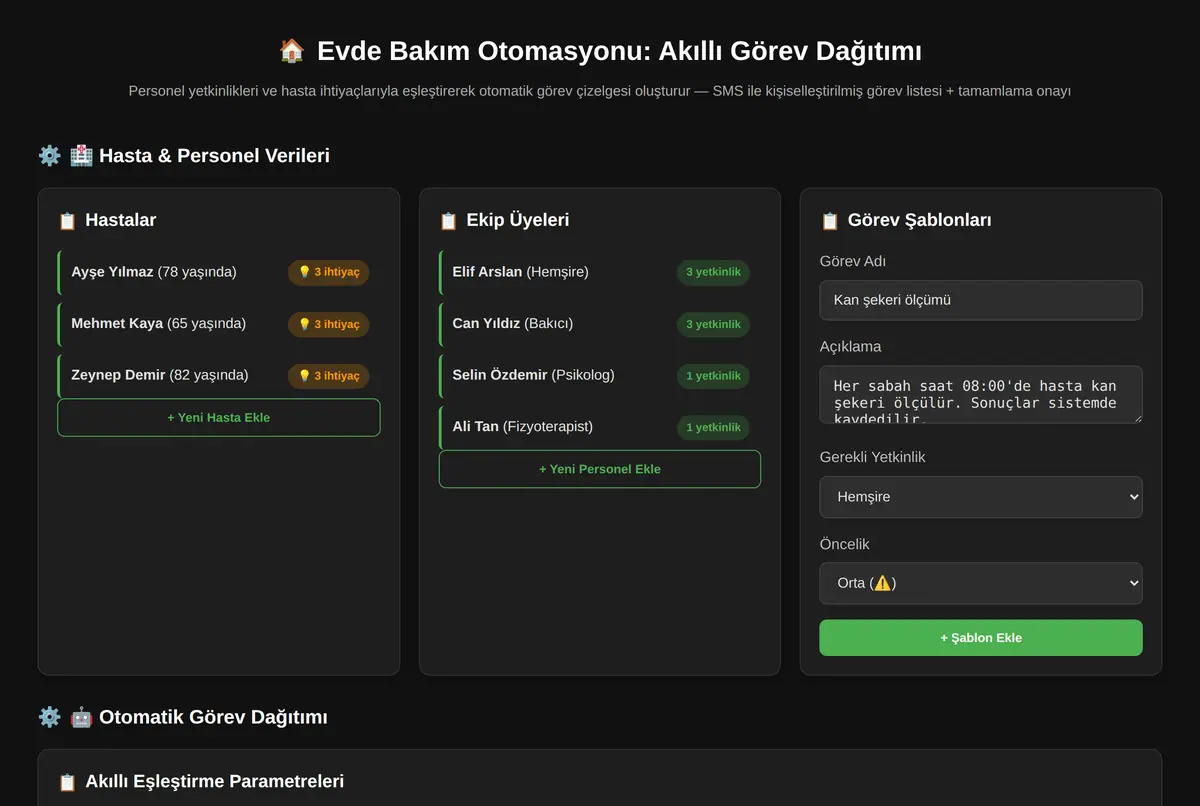Click the 3 yetkinlik badge for Can Yıldız
Image resolution: width=1200 pixels, height=806 pixels.
pos(713,324)
